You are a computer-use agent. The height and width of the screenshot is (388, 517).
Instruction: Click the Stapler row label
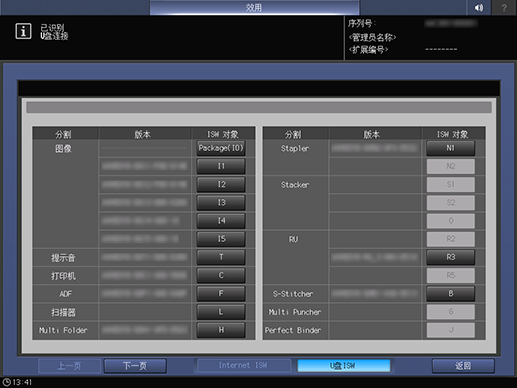[295, 149]
